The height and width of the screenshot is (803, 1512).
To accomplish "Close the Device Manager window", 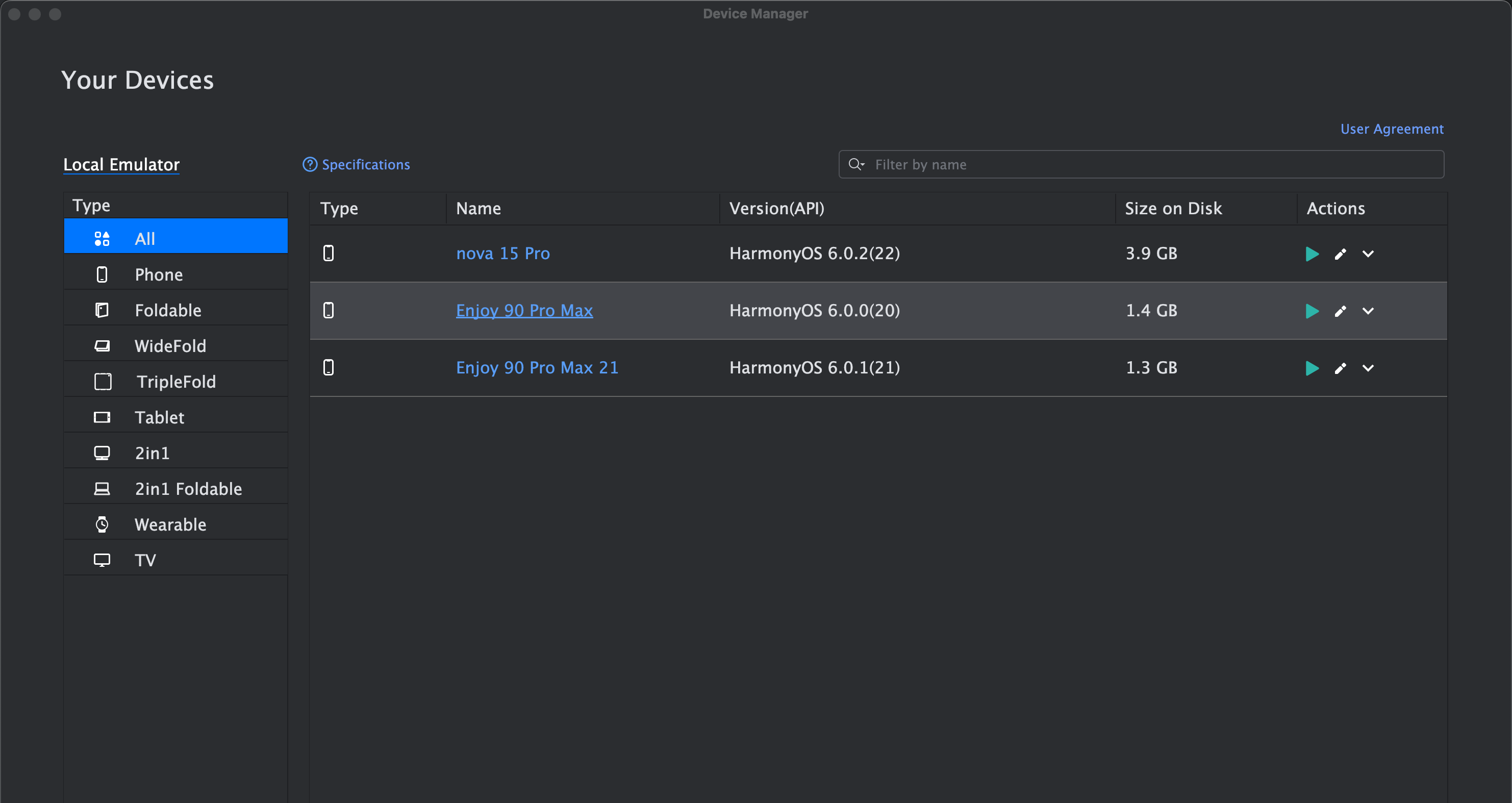I will click(x=15, y=14).
